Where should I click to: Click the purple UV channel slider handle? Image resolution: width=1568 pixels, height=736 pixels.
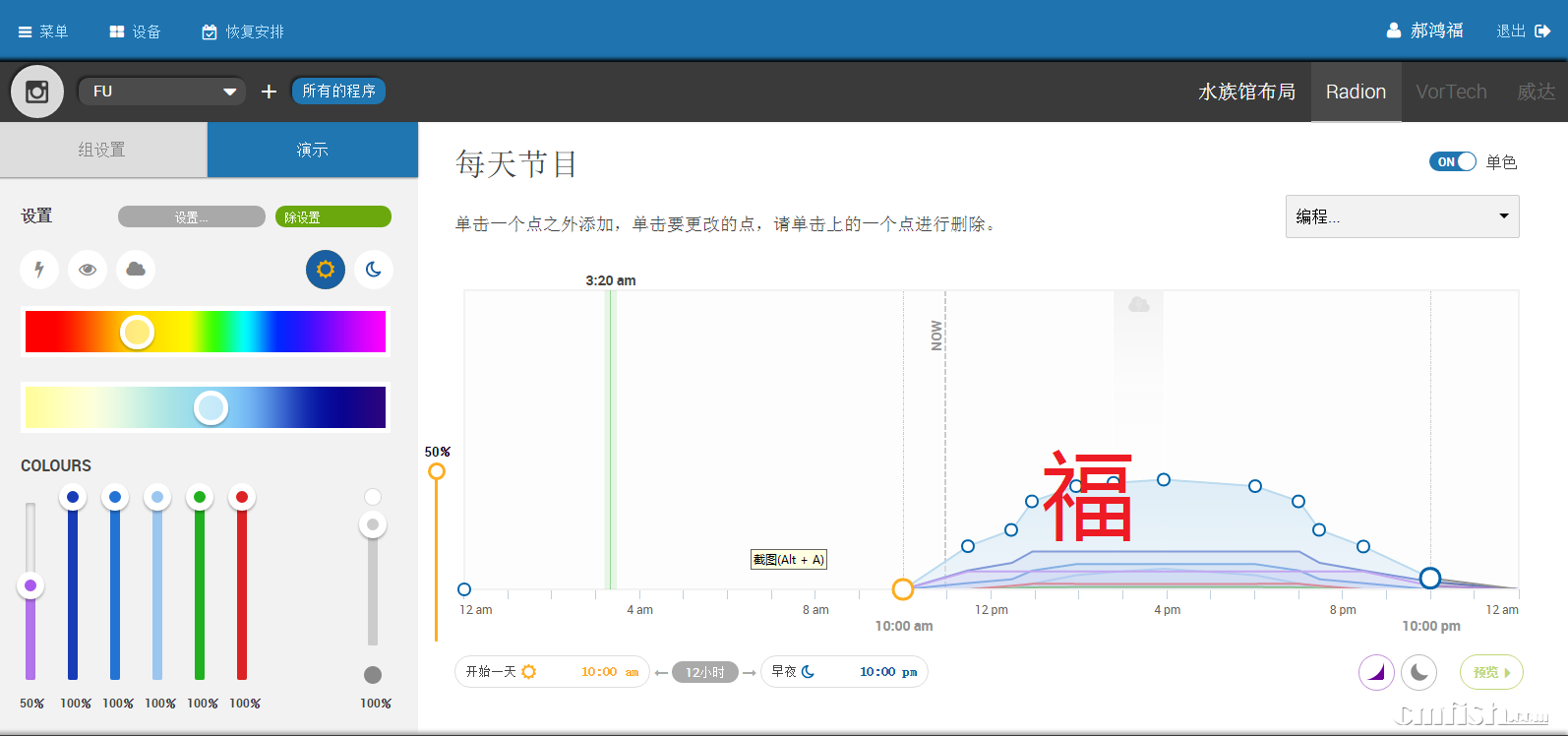(x=30, y=585)
